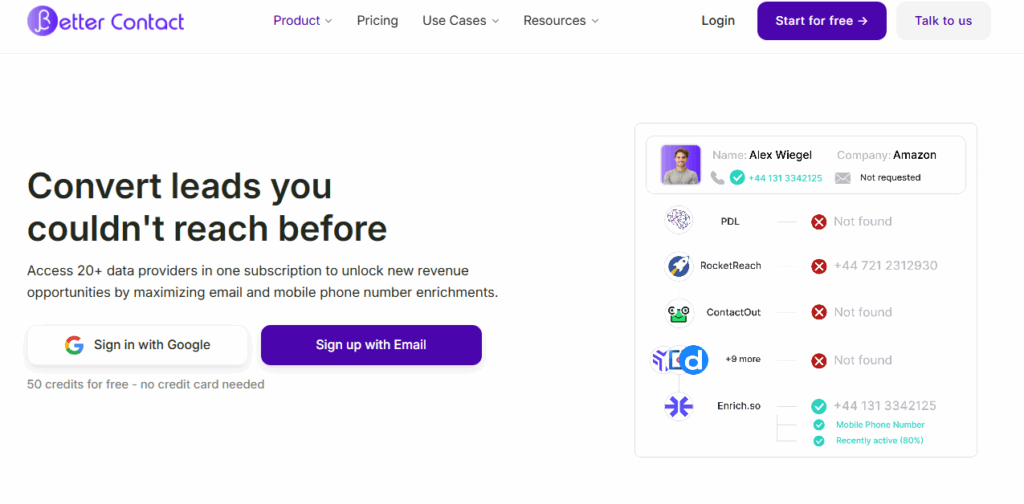Open the Login link
This screenshot has height=504, width=1024.
pos(718,21)
